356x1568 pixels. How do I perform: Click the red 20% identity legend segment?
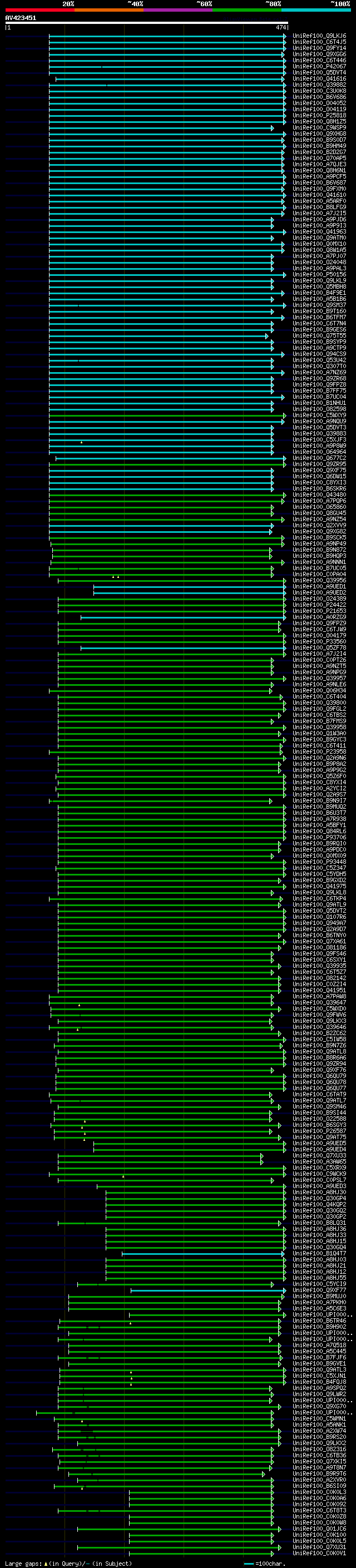(x=39, y=10)
